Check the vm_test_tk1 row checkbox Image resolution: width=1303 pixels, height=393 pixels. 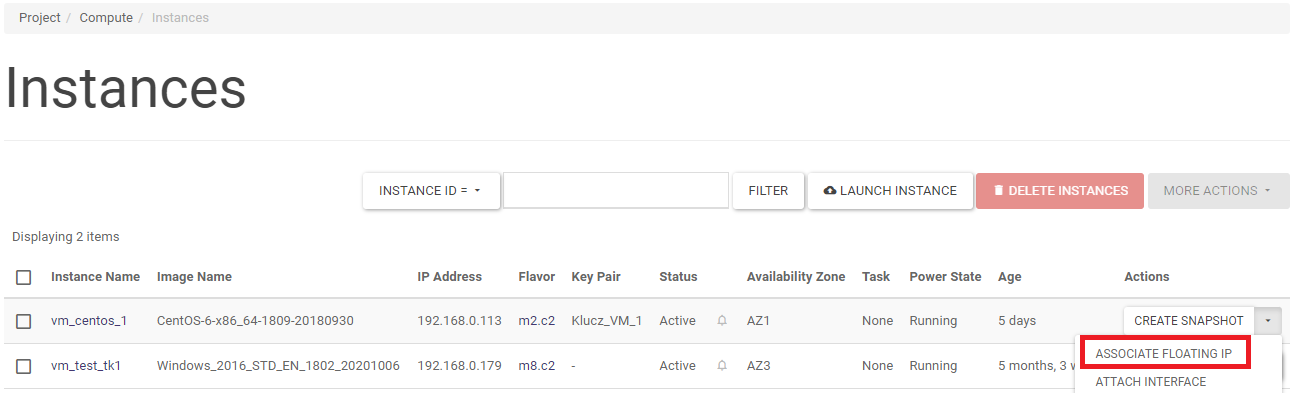click(24, 366)
